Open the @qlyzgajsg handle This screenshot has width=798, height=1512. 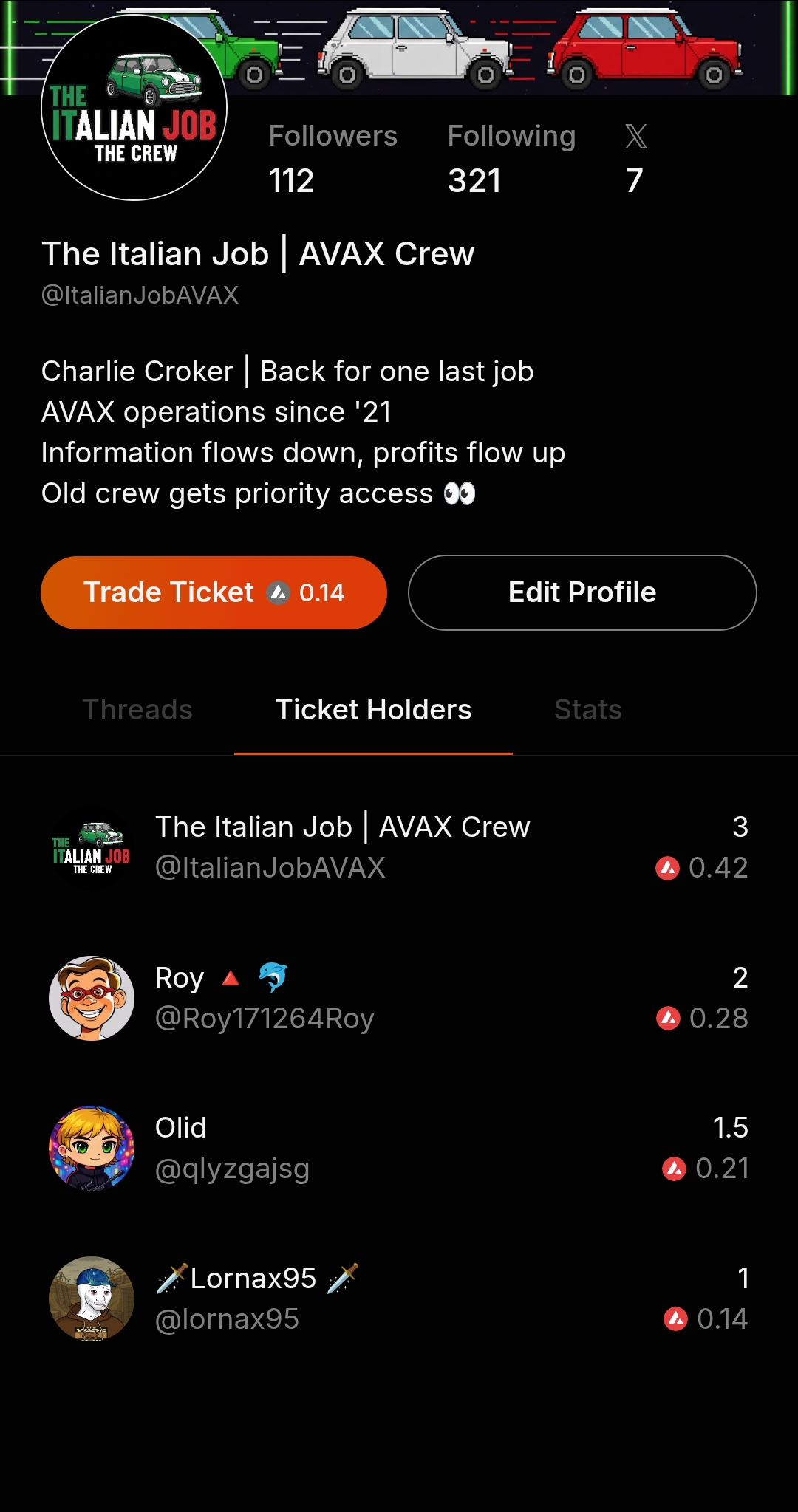(x=232, y=1169)
